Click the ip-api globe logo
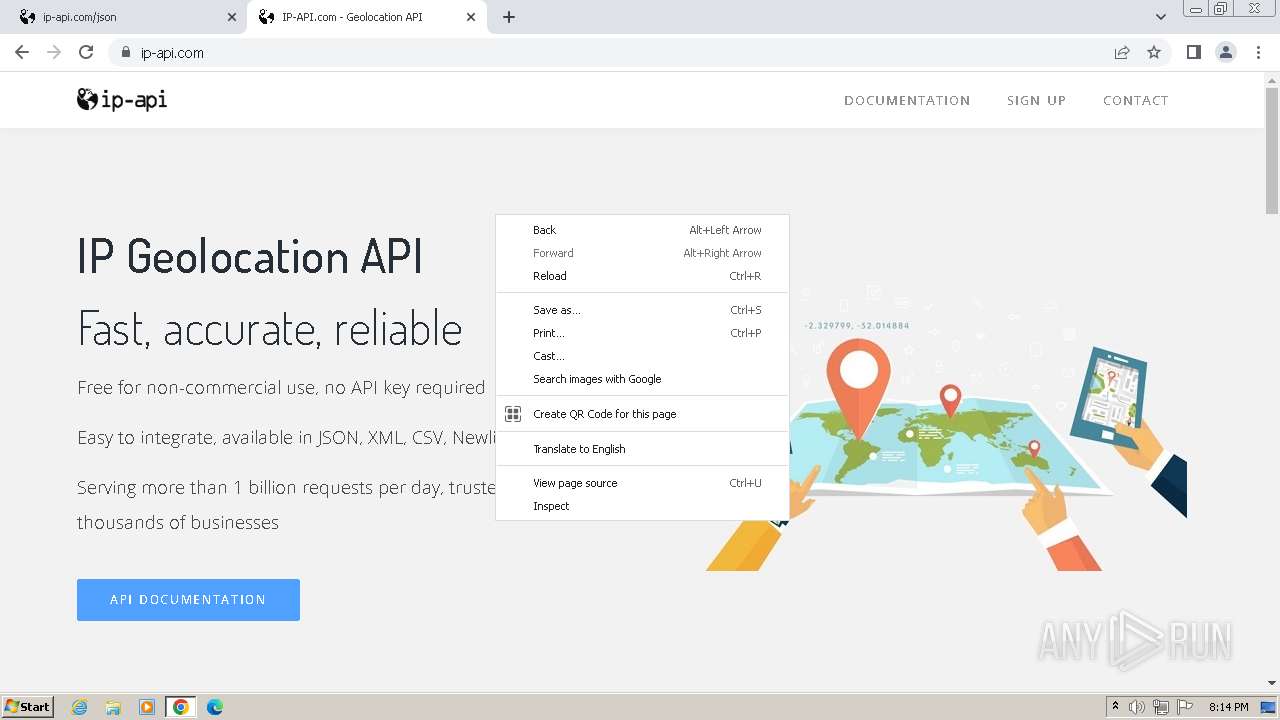The width and height of the screenshot is (1280, 720). click(122, 99)
